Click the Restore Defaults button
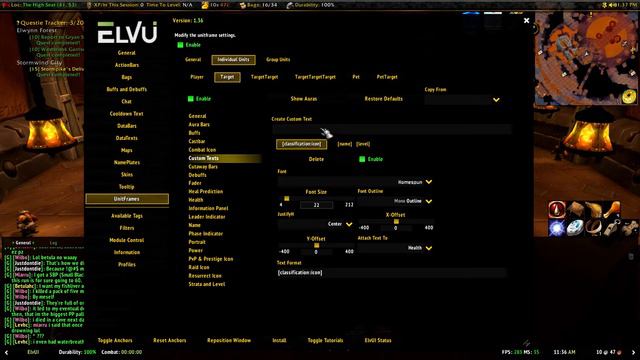Image resolution: width=640 pixels, height=360 pixels. [x=384, y=99]
